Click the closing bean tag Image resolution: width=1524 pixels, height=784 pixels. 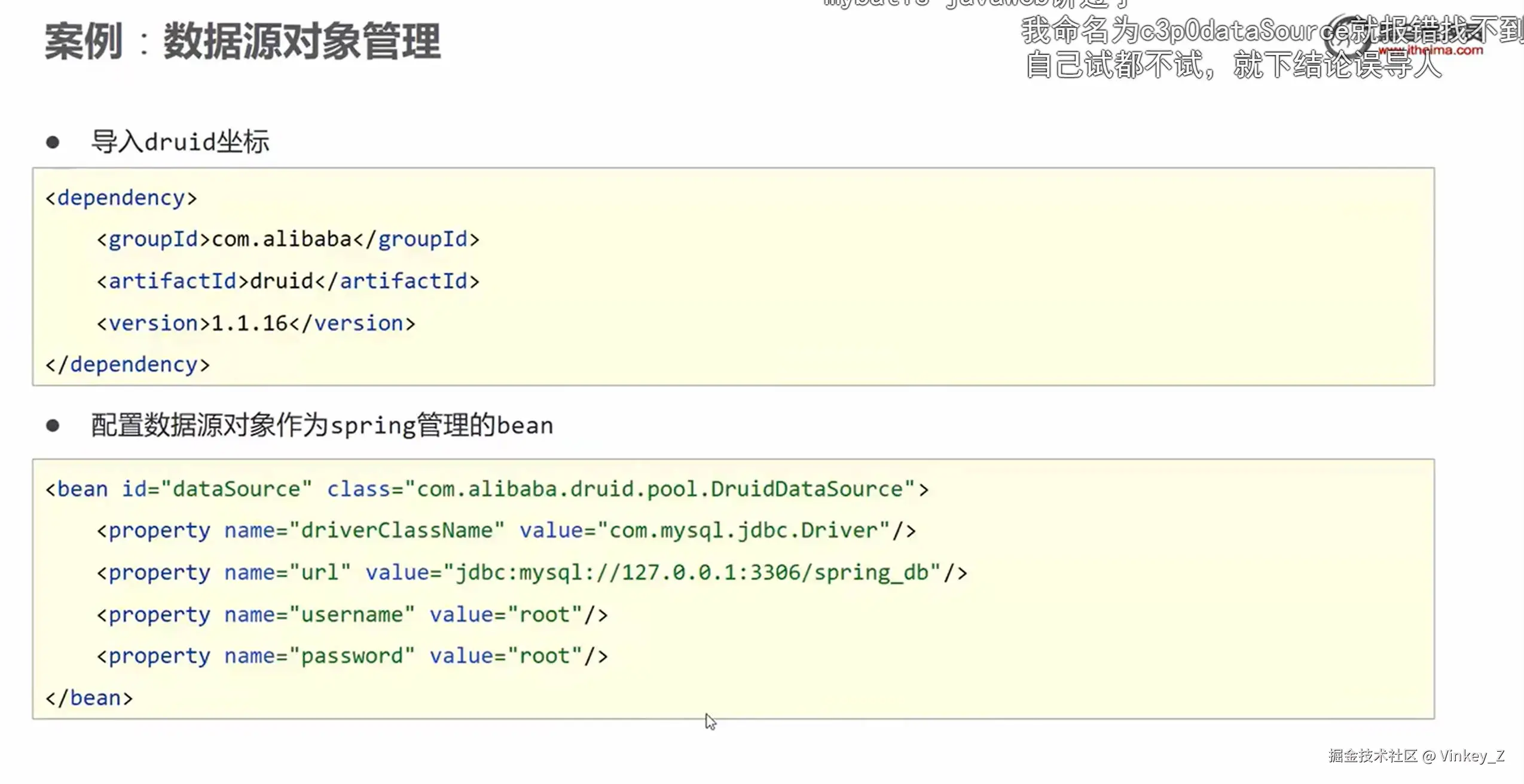[89, 698]
